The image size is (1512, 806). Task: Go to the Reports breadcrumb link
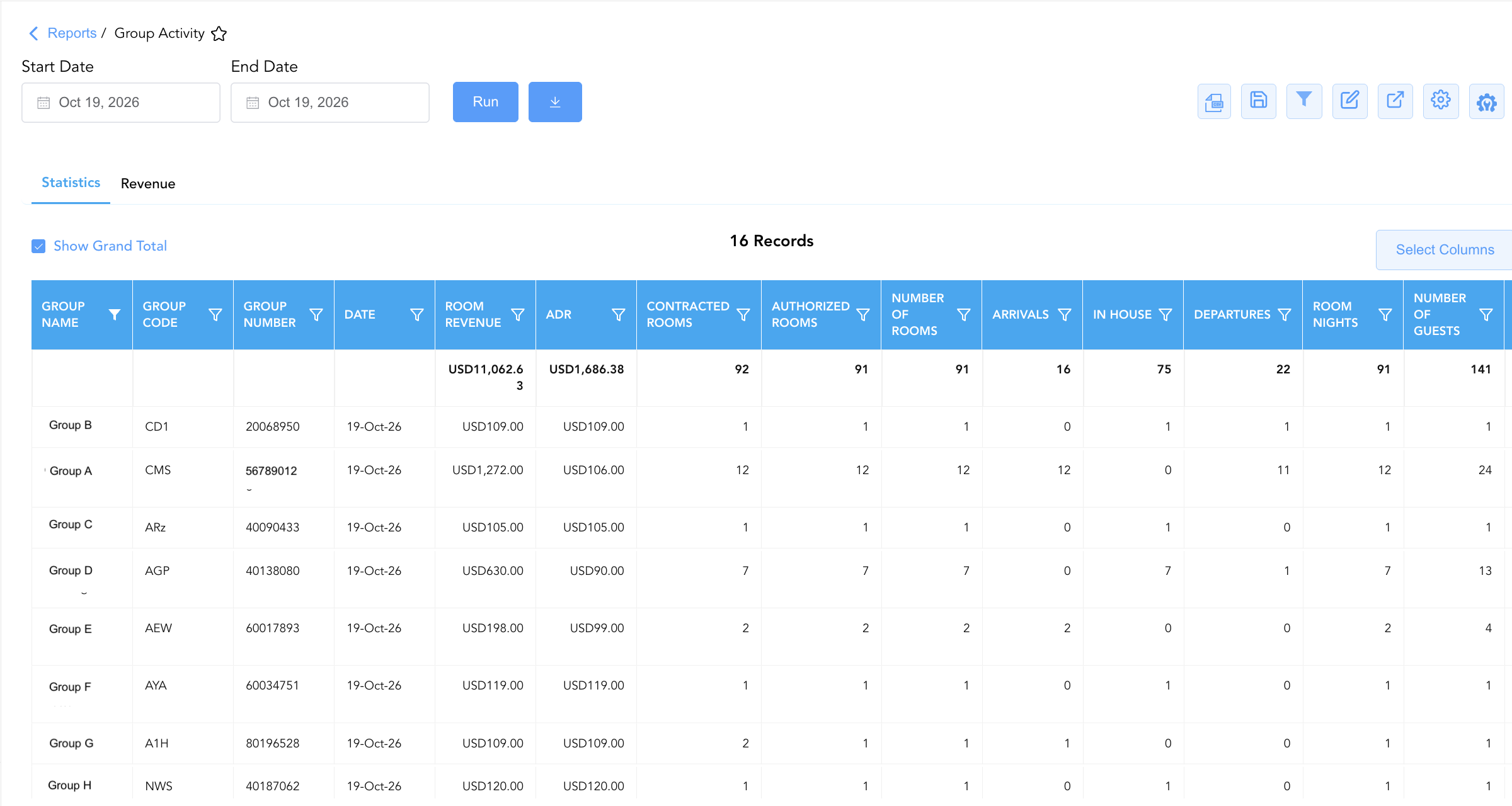click(72, 33)
